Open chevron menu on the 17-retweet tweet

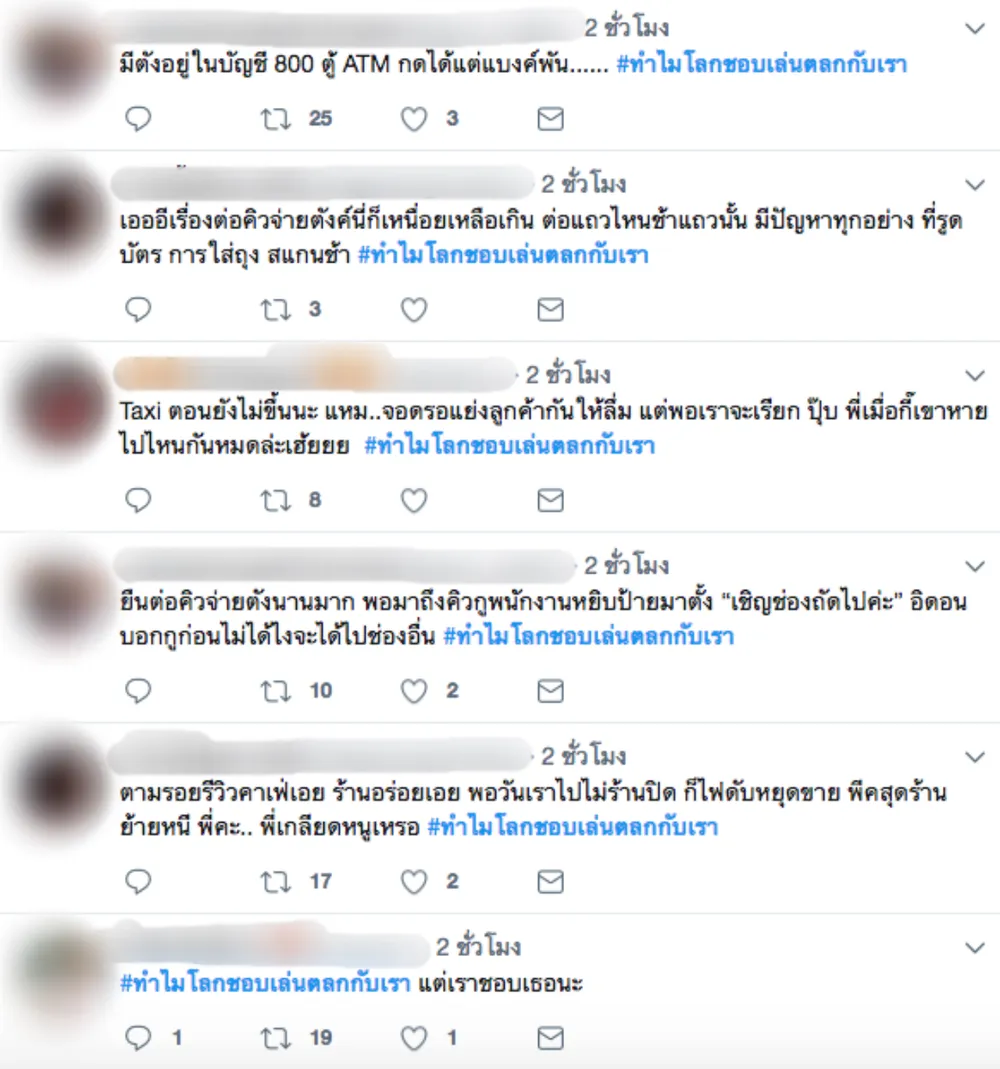pos(975,757)
